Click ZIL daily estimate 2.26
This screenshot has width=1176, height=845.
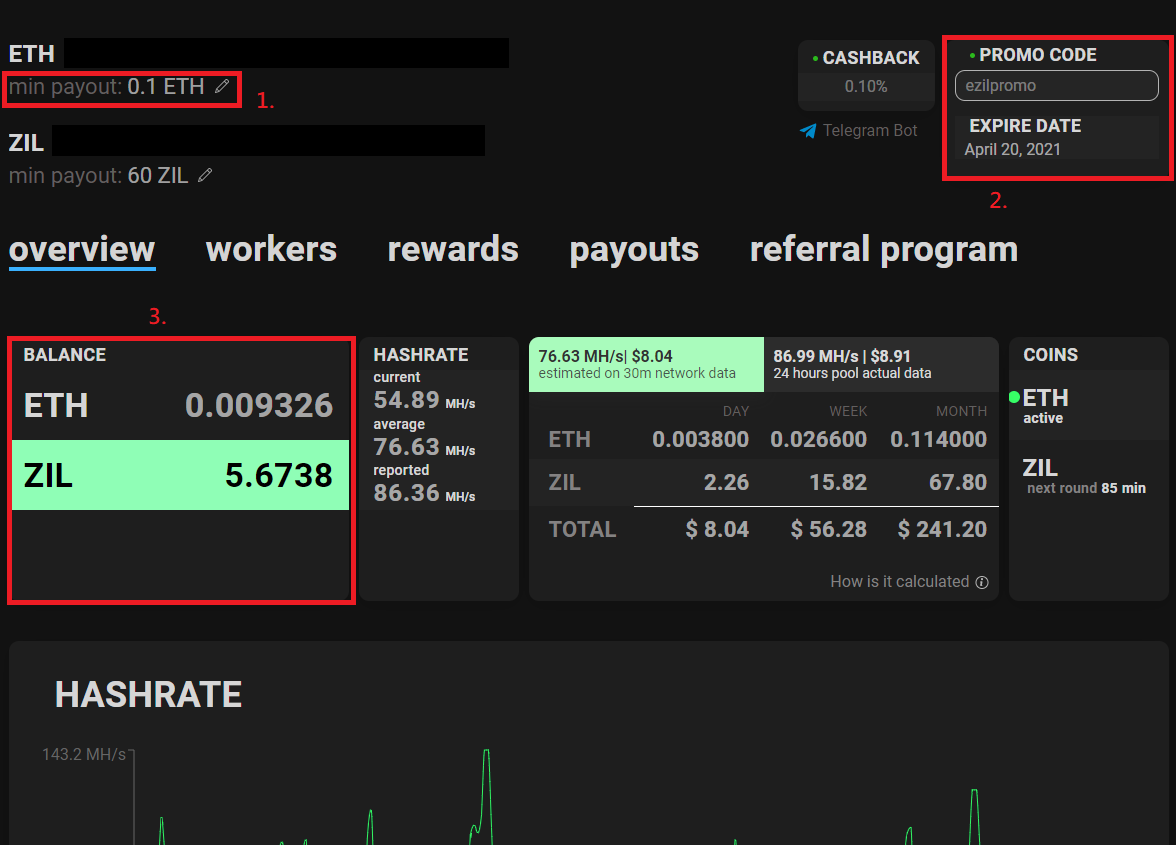click(726, 482)
